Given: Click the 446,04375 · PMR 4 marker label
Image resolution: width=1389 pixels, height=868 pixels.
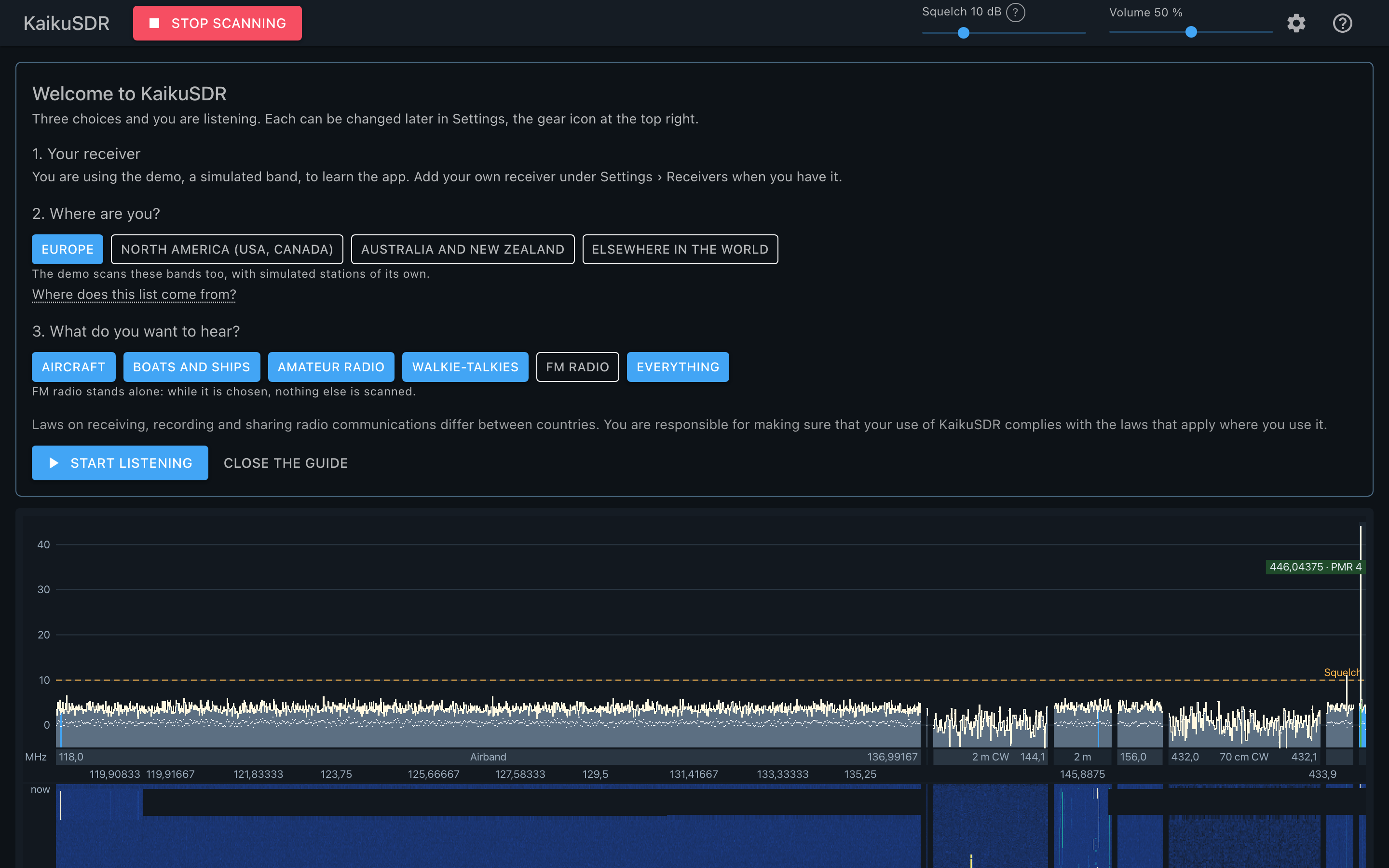Looking at the screenshot, I should (x=1316, y=567).
